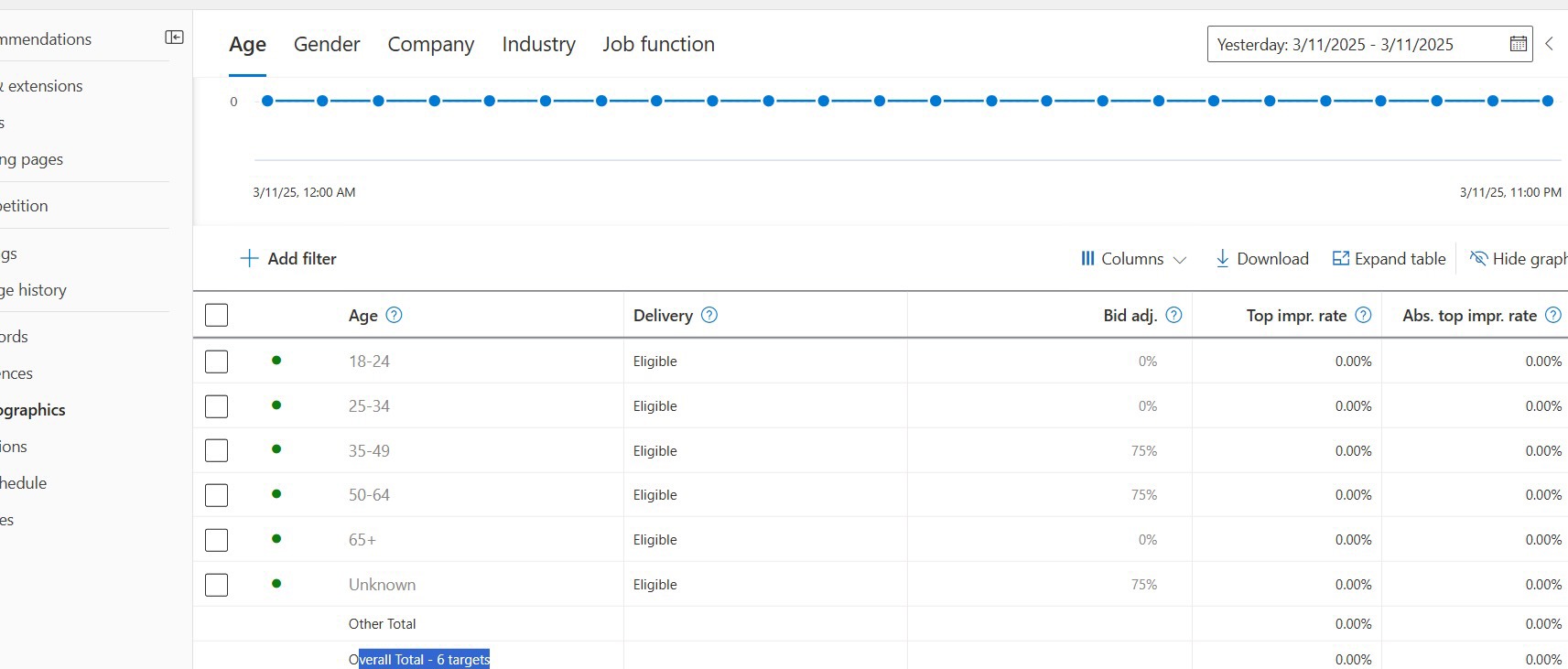Click the Expand table icon
This screenshot has height=669, width=1568.
point(1341,259)
